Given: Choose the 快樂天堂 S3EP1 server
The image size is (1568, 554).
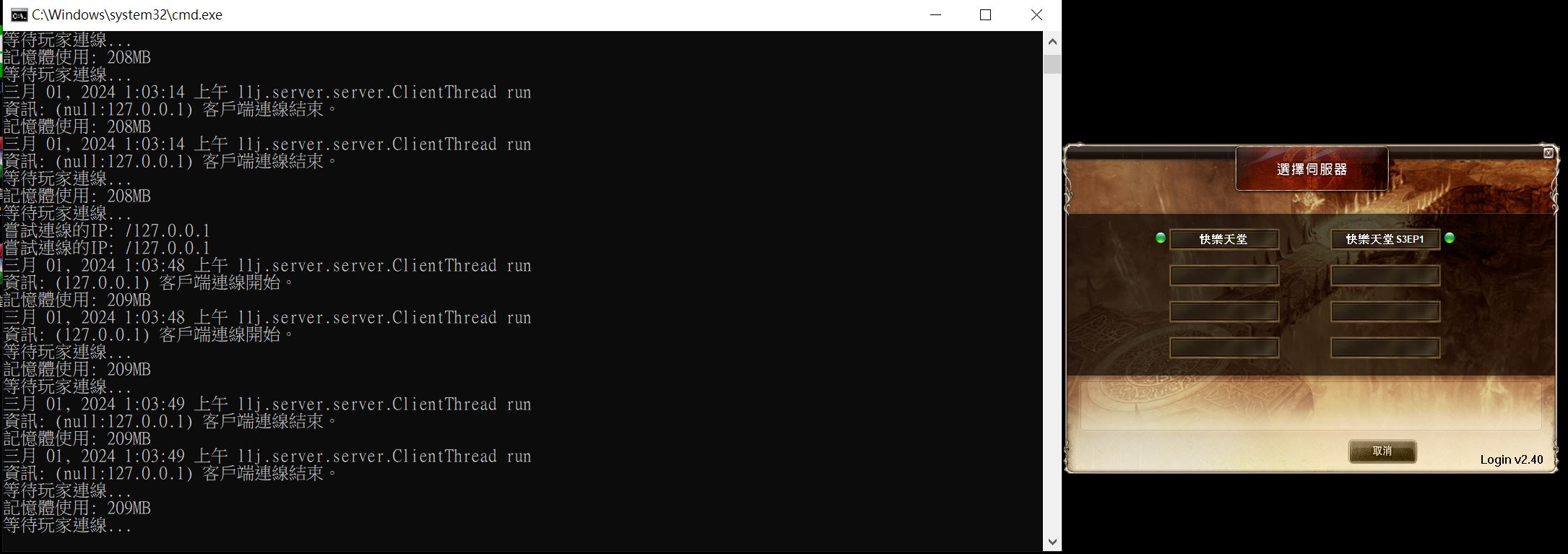Looking at the screenshot, I should click(x=1385, y=239).
